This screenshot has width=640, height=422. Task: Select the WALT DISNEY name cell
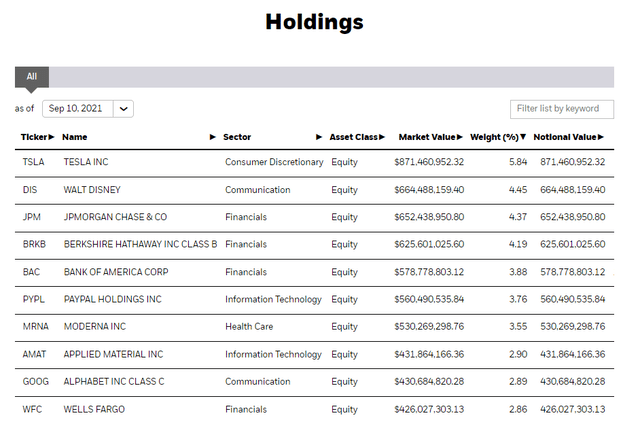pos(92,190)
